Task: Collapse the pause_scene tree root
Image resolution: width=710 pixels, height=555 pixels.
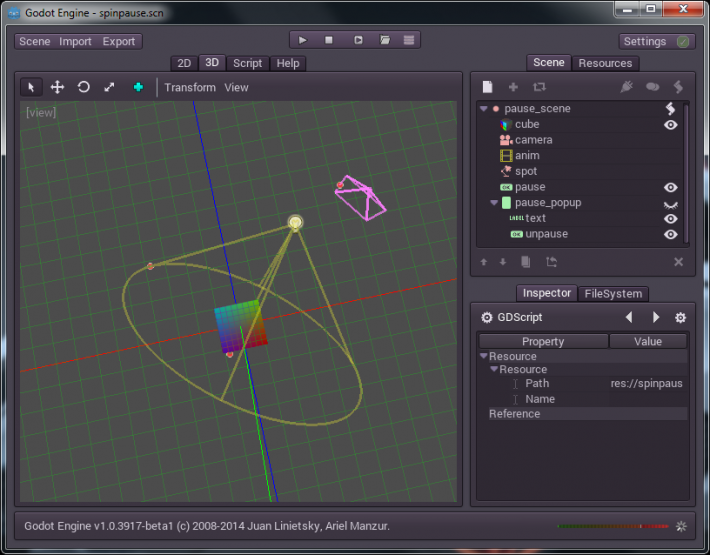Action: [484, 109]
